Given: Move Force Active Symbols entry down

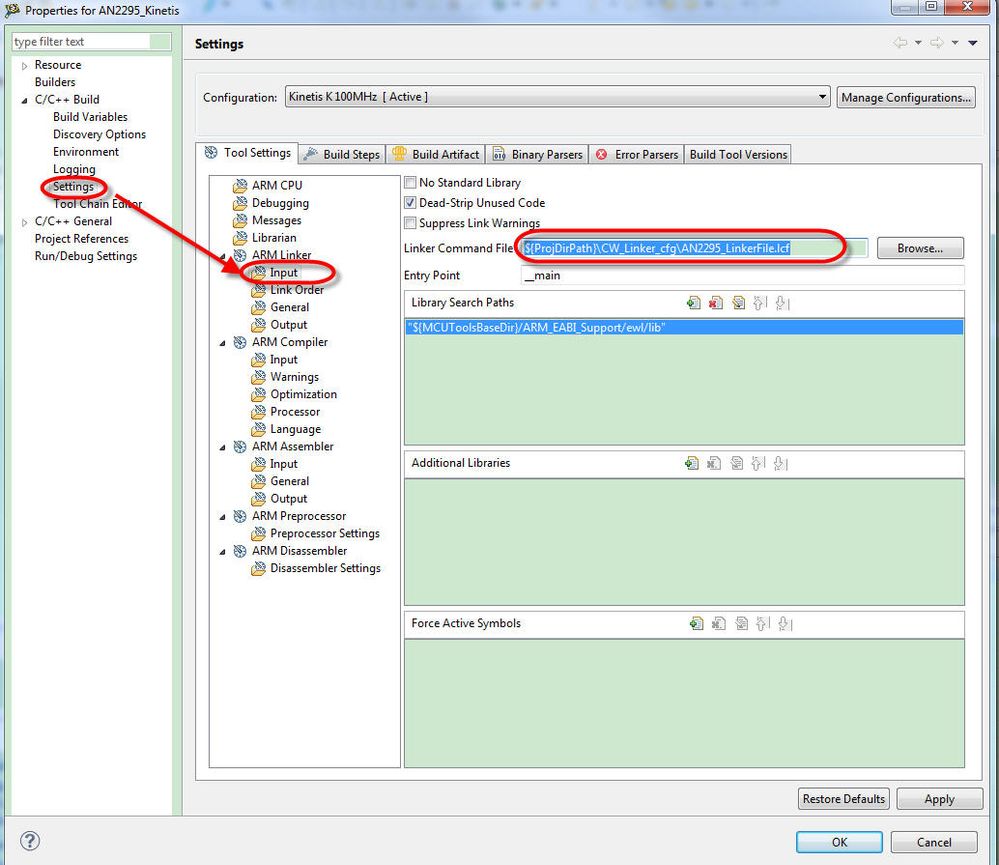Looking at the screenshot, I should [x=785, y=624].
